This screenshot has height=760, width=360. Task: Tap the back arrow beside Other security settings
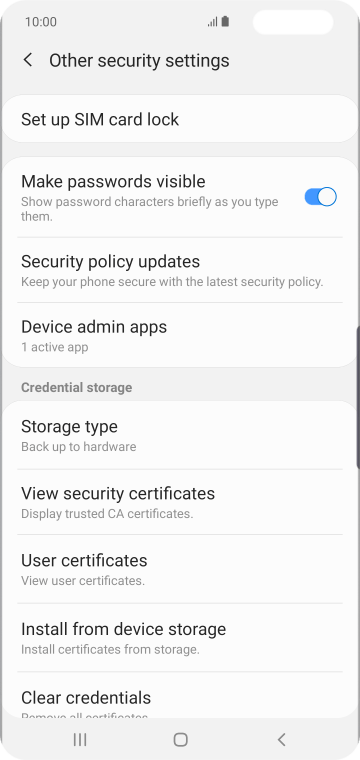(x=28, y=61)
